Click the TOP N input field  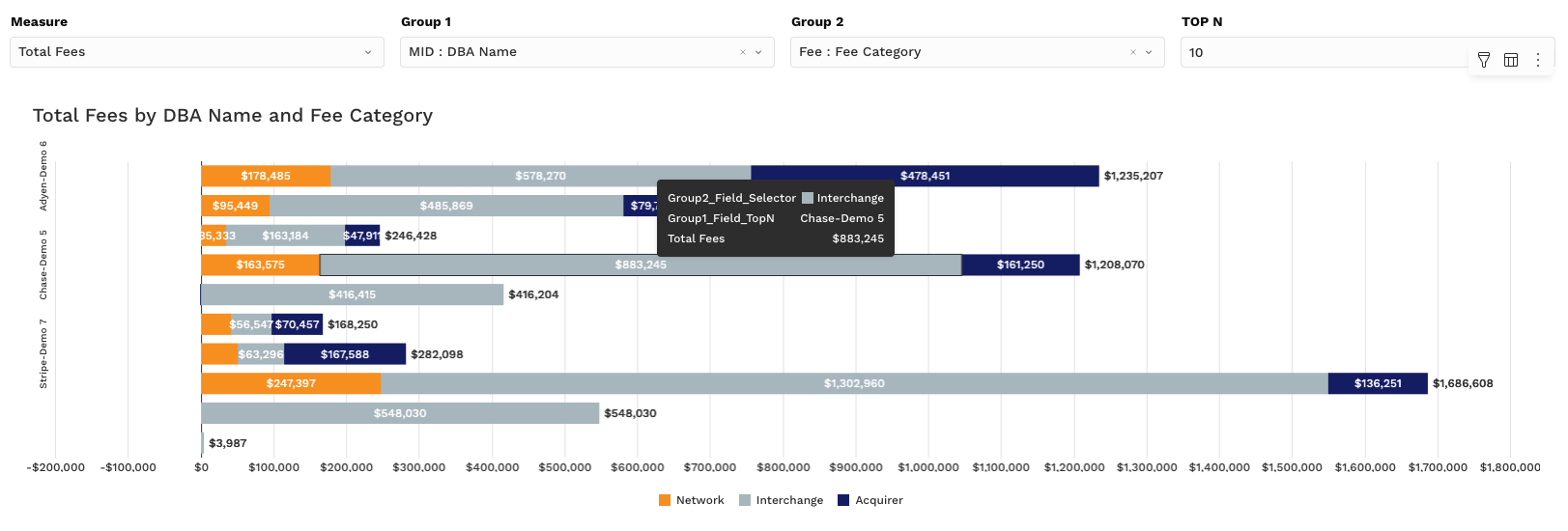[x=1324, y=52]
